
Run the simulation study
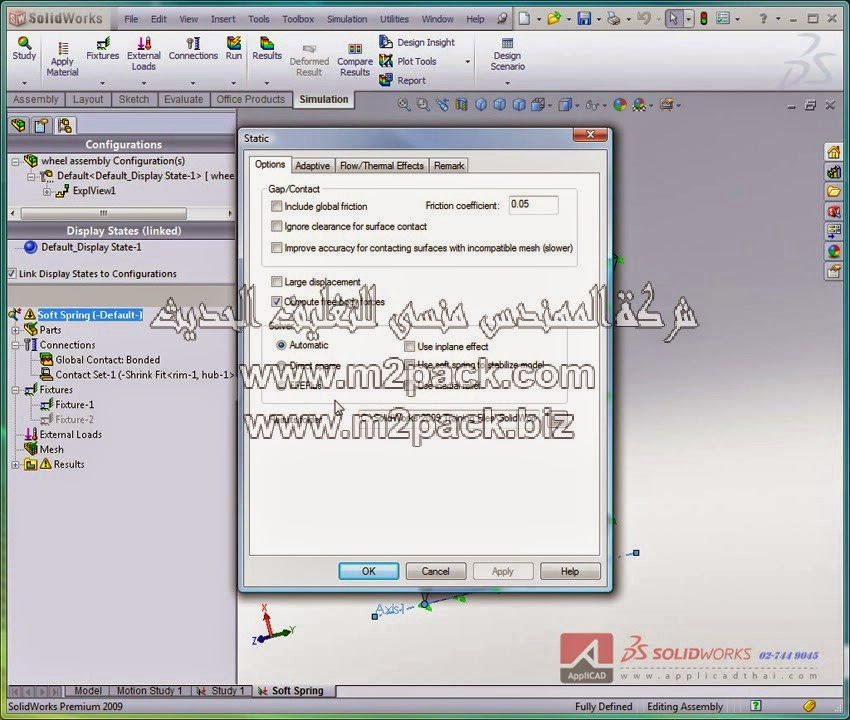pos(234,48)
